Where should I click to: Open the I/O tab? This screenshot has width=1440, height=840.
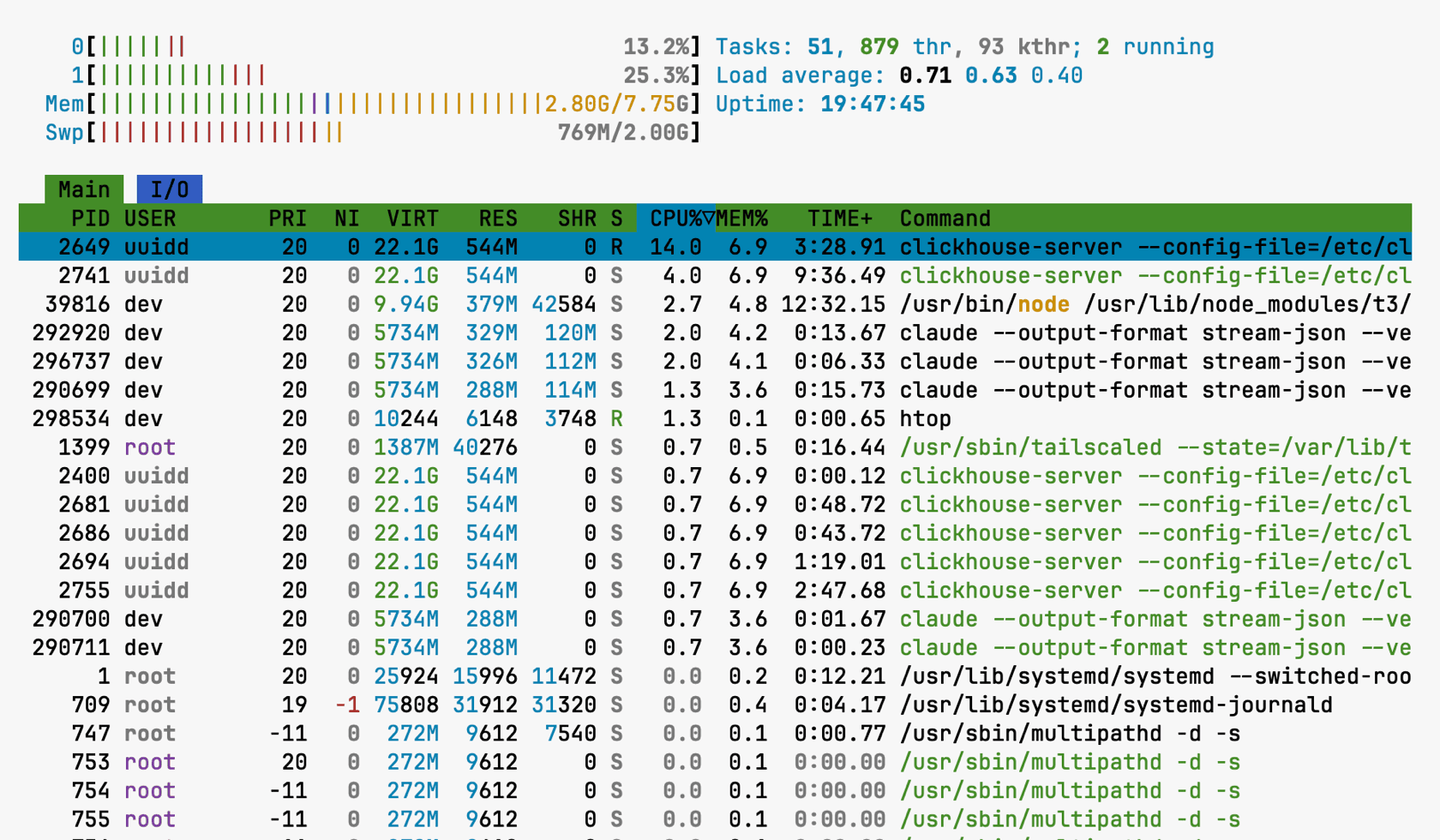170,189
